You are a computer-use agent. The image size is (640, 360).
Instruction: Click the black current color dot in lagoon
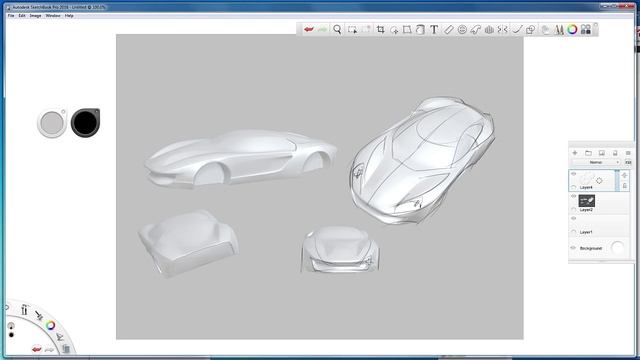[11, 335]
